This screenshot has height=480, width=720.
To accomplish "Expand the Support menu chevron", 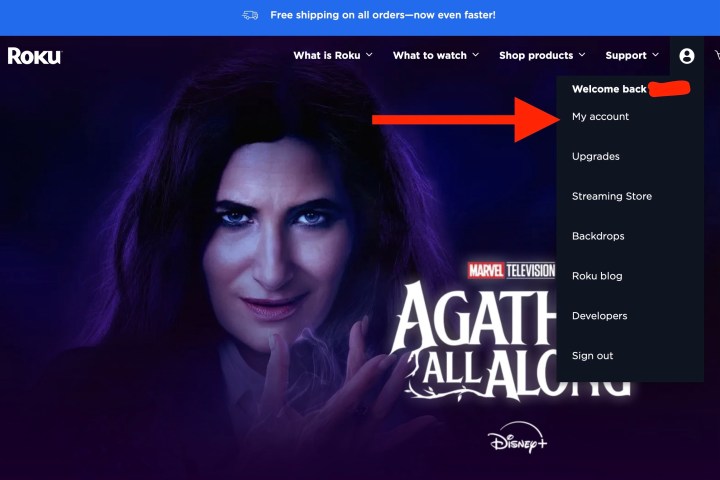I will (655, 55).
